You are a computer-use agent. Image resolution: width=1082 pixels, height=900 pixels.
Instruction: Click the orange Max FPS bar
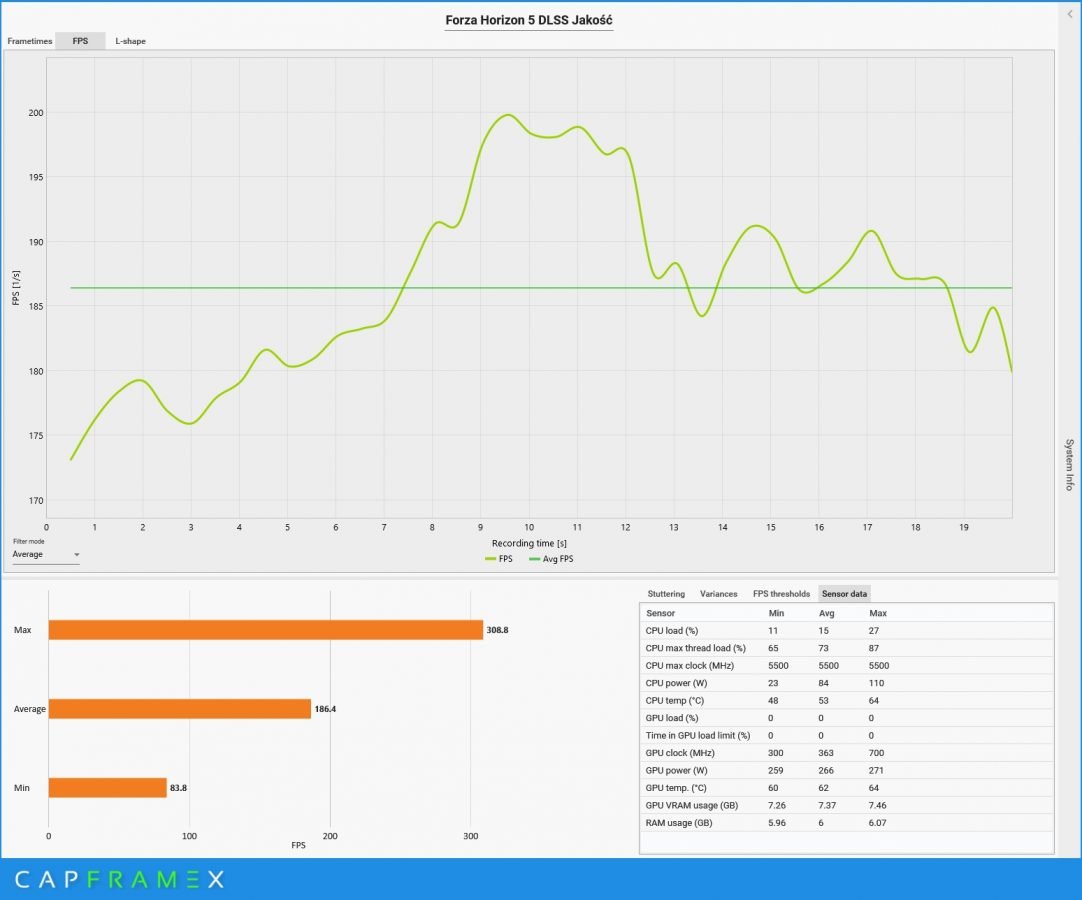tap(265, 630)
